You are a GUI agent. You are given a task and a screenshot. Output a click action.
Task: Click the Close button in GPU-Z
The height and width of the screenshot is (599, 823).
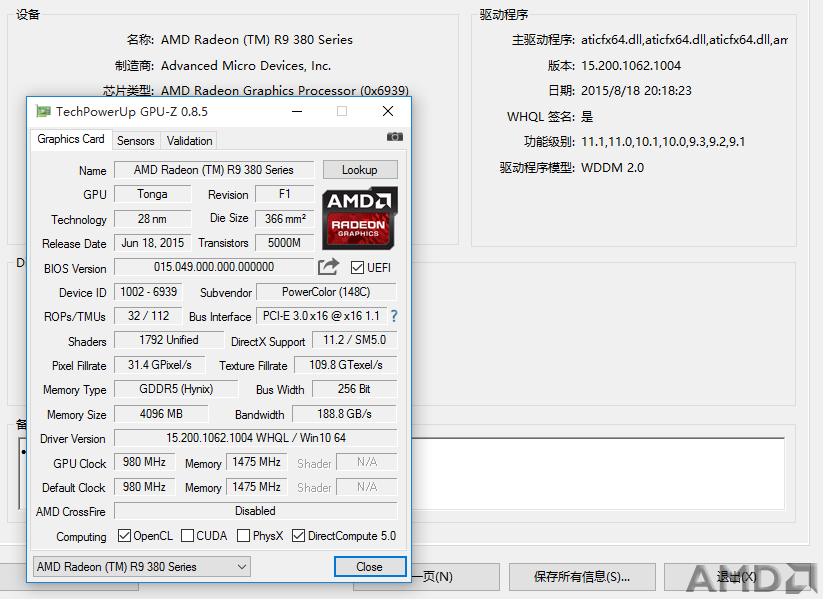(x=370, y=566)
